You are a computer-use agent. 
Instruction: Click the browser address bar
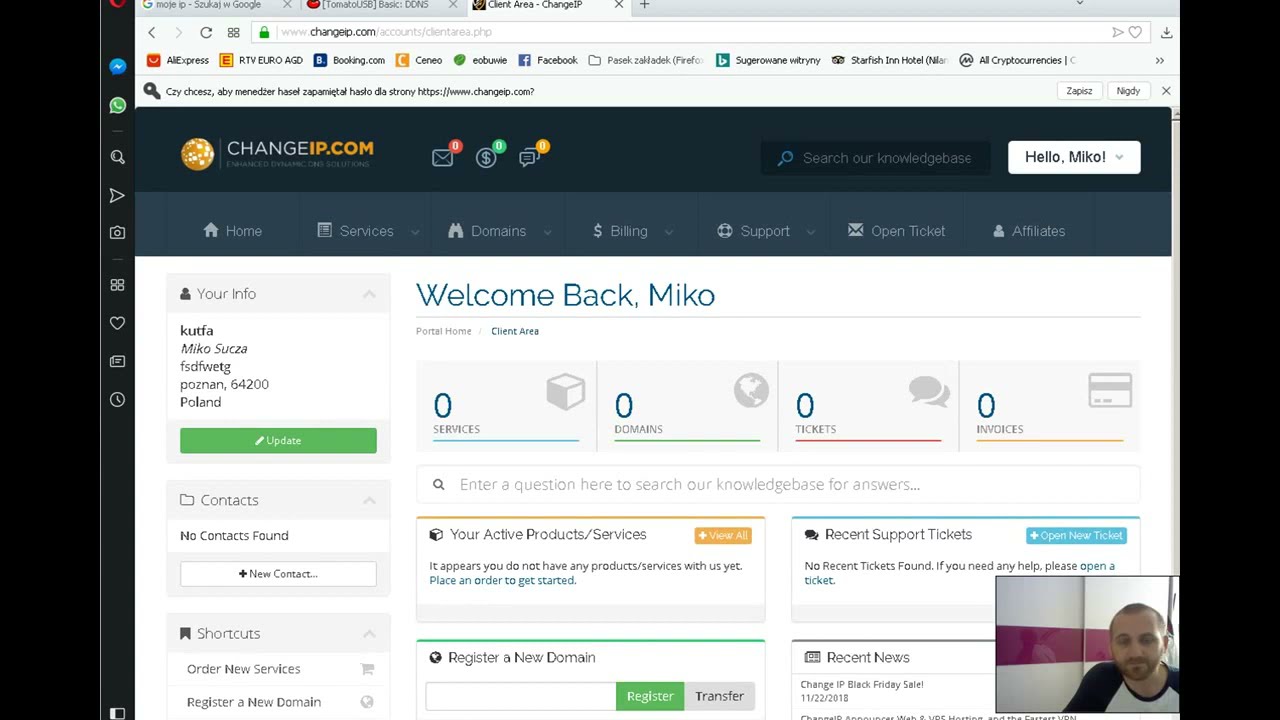[680, 32]
